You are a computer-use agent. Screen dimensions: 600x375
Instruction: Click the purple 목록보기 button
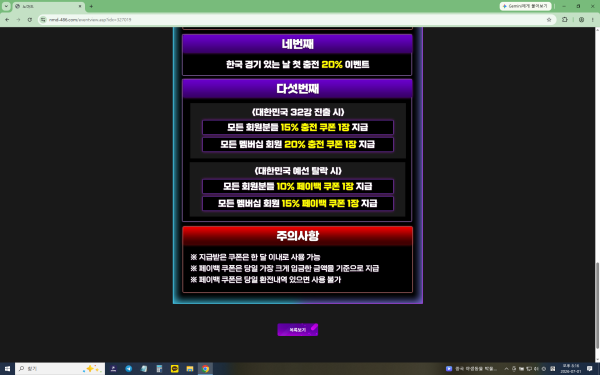pos(298,329)
